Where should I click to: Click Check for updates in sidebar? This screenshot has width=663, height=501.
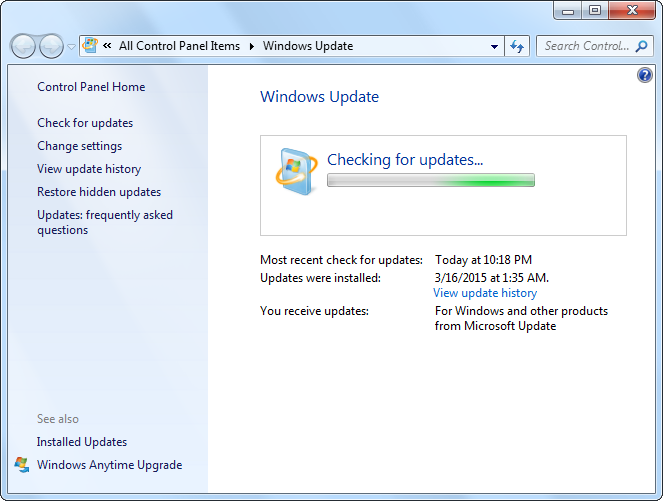pyautogui.click(x=85, y=123)
